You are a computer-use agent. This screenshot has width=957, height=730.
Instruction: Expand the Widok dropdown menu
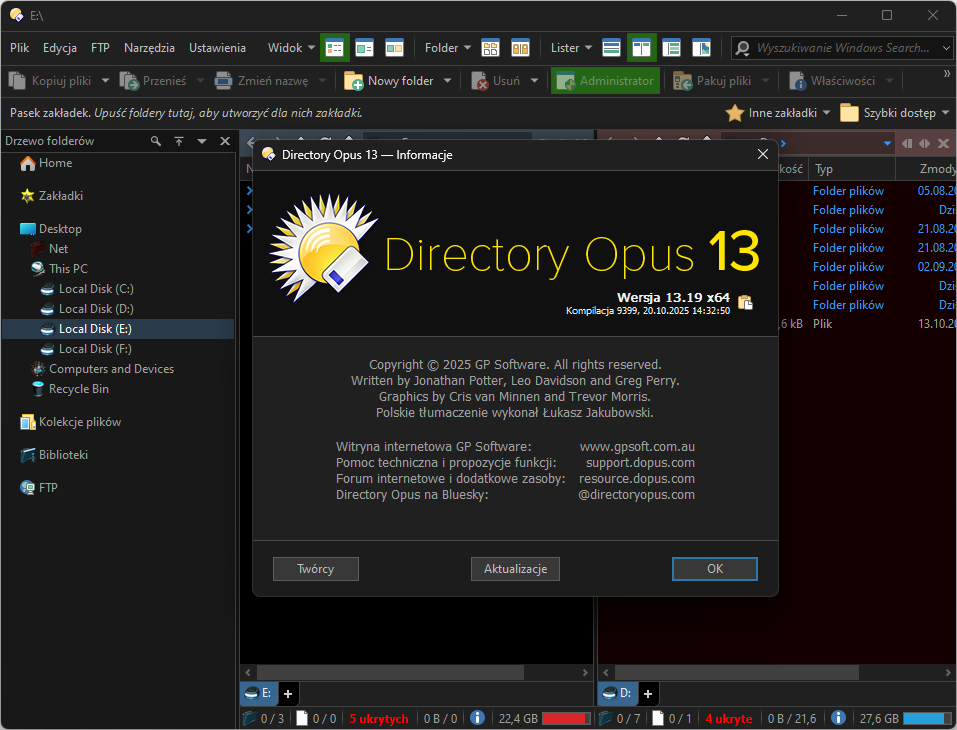coord(291,48)
